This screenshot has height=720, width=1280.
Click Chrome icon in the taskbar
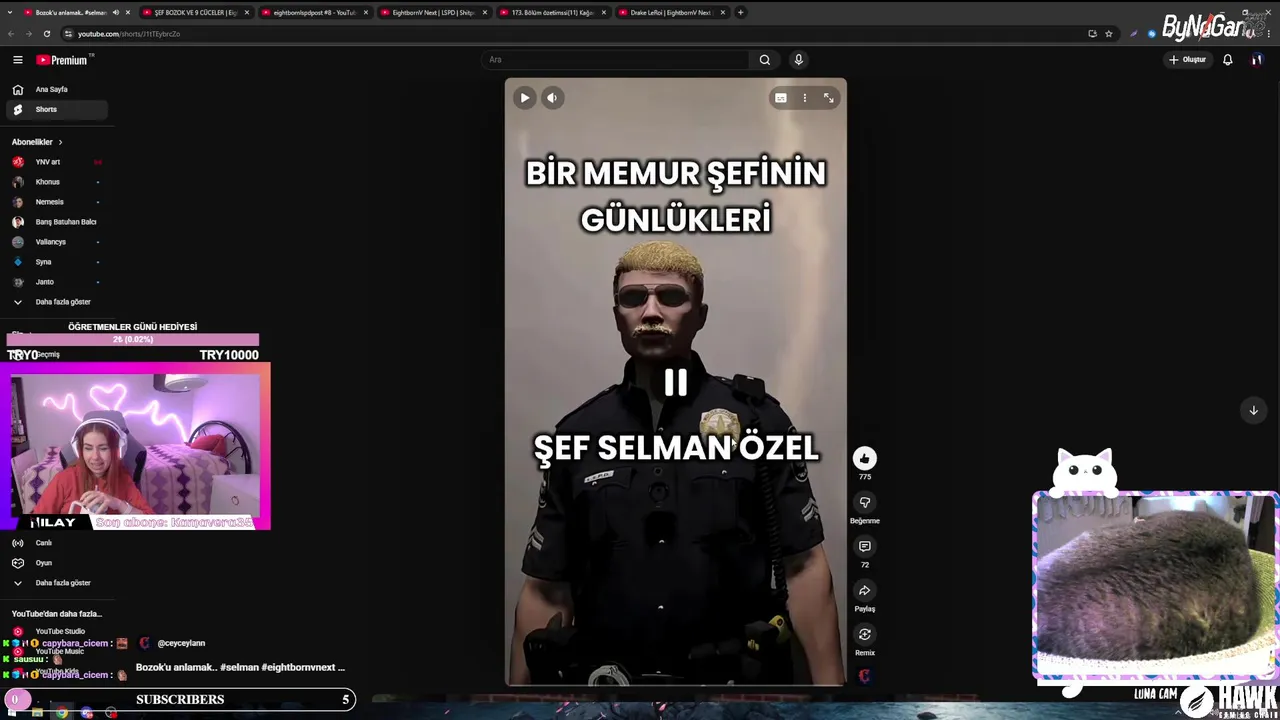coord(62,712)
